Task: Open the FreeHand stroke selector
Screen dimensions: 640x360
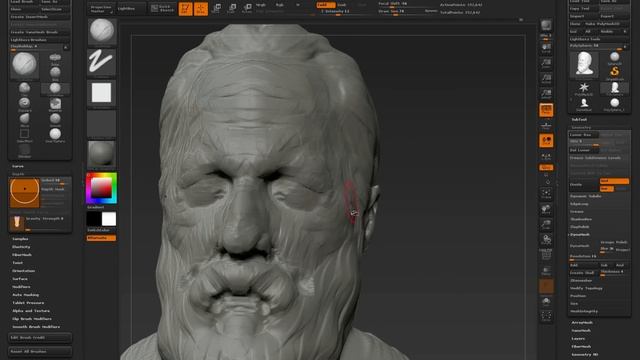Action: click(x=102, y=62)
